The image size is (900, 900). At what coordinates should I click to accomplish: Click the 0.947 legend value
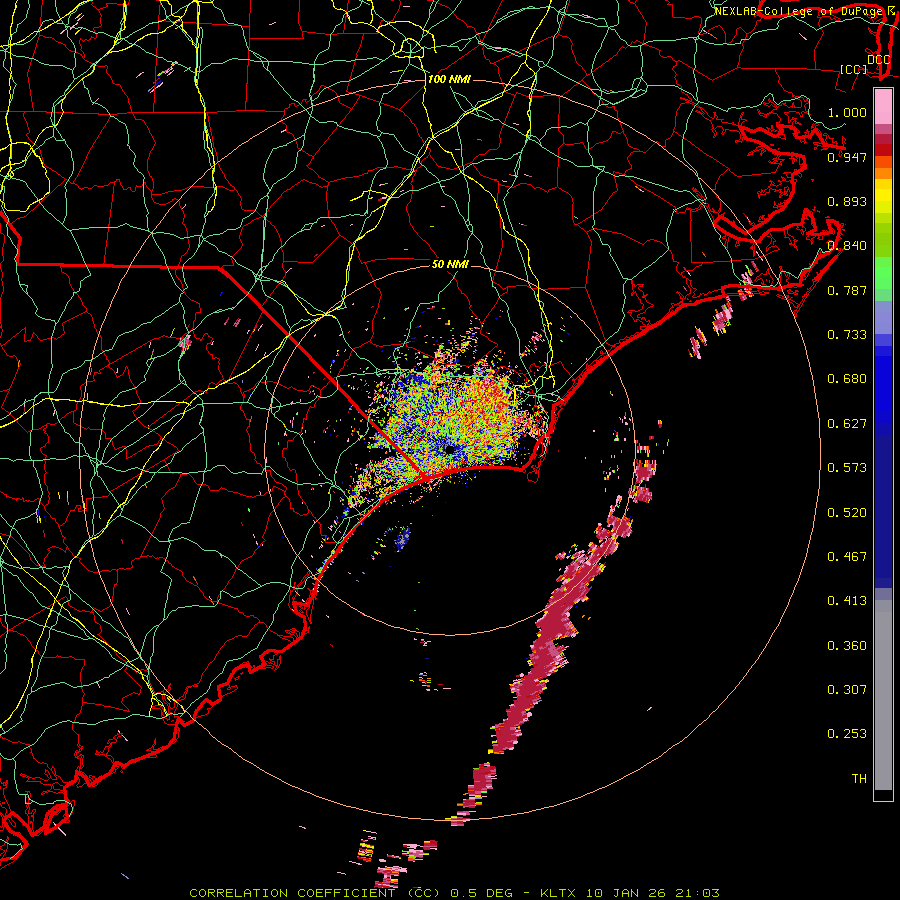(x=847, y=157)
